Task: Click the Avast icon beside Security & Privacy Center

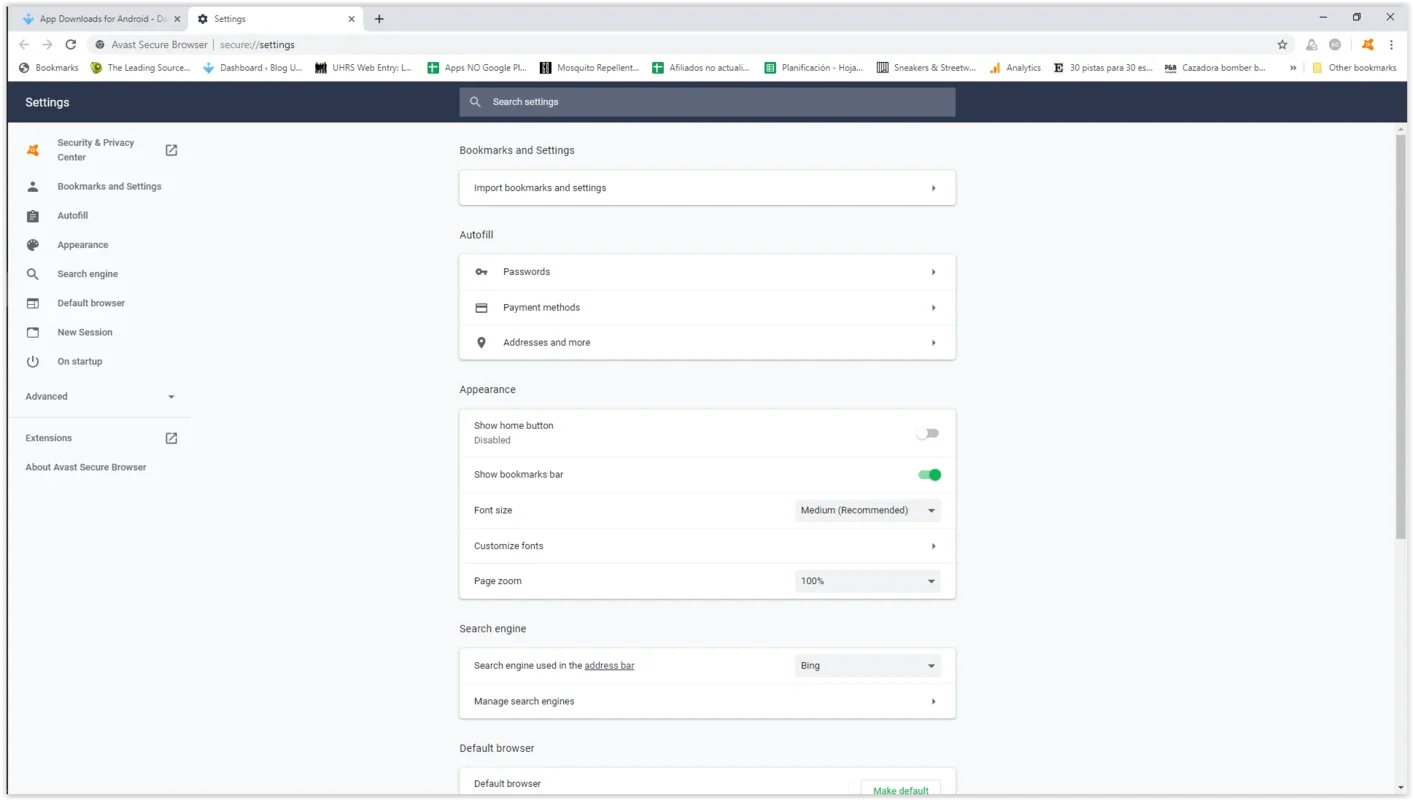Action: 33,150
